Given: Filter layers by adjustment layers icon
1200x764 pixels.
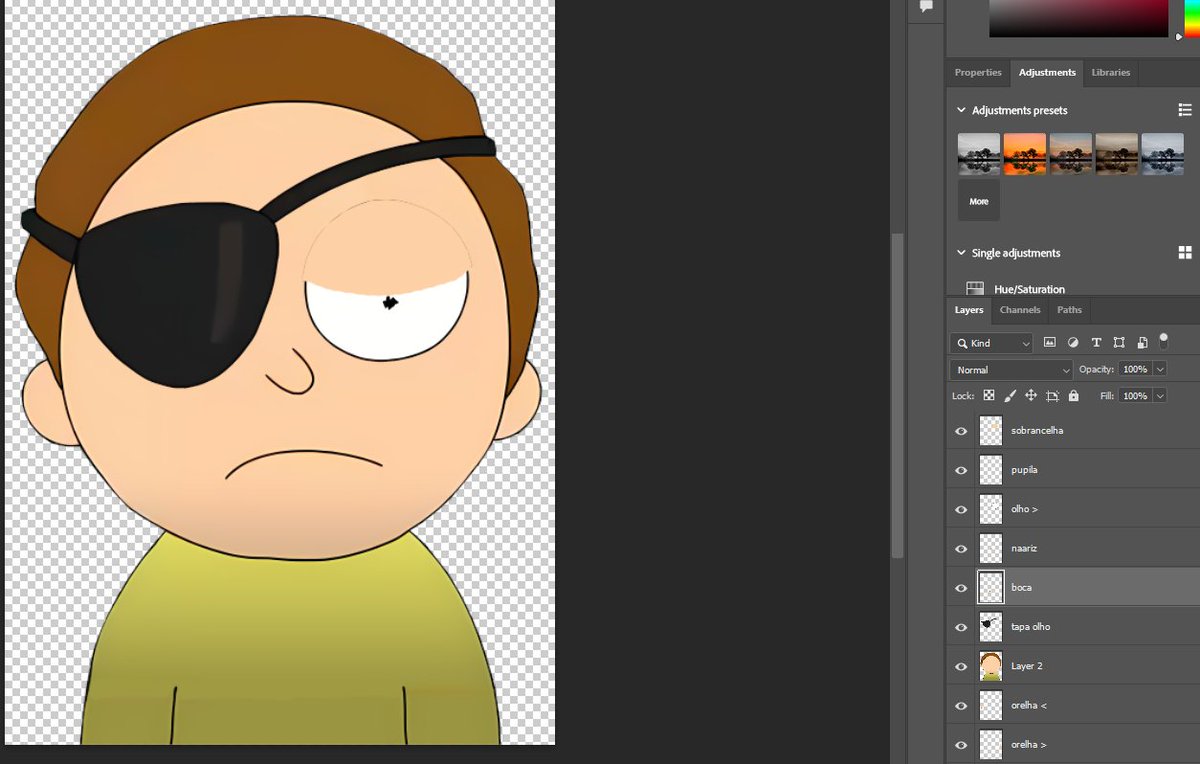Looking at the screenshot, I should (x=1073, y=342).
